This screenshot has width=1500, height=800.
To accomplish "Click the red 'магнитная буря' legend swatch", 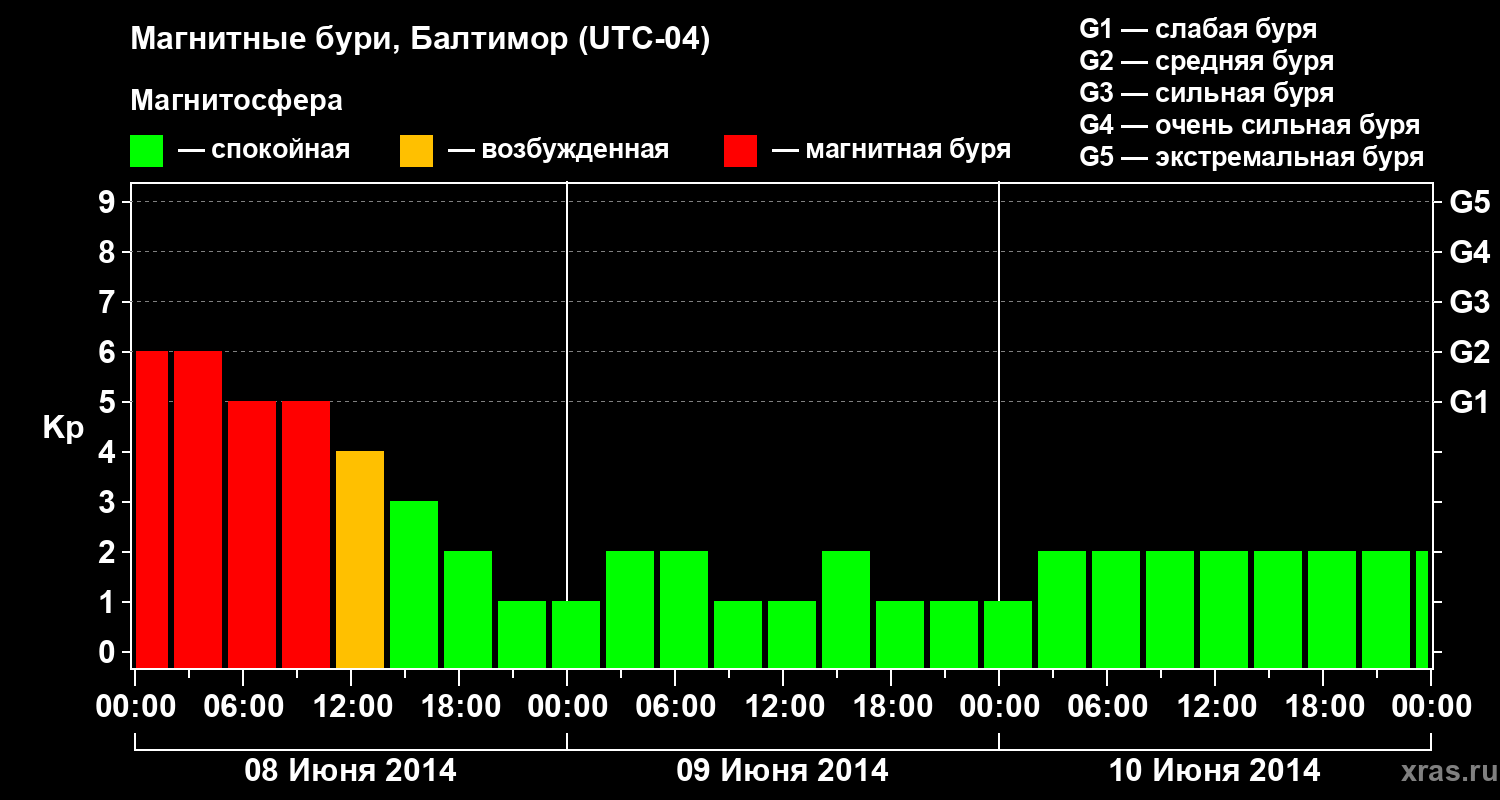I will click(740, 151).
